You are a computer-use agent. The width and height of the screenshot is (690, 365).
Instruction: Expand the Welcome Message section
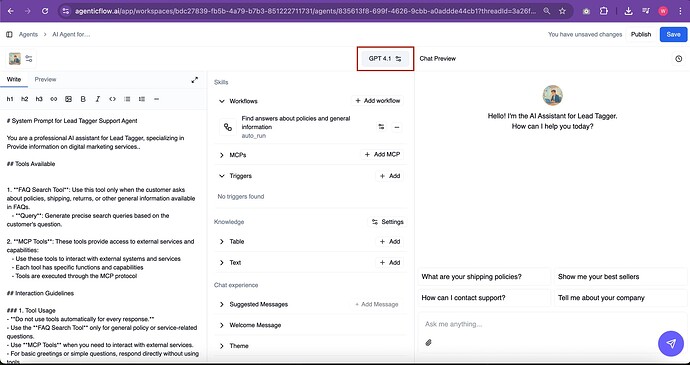point(222,325)
